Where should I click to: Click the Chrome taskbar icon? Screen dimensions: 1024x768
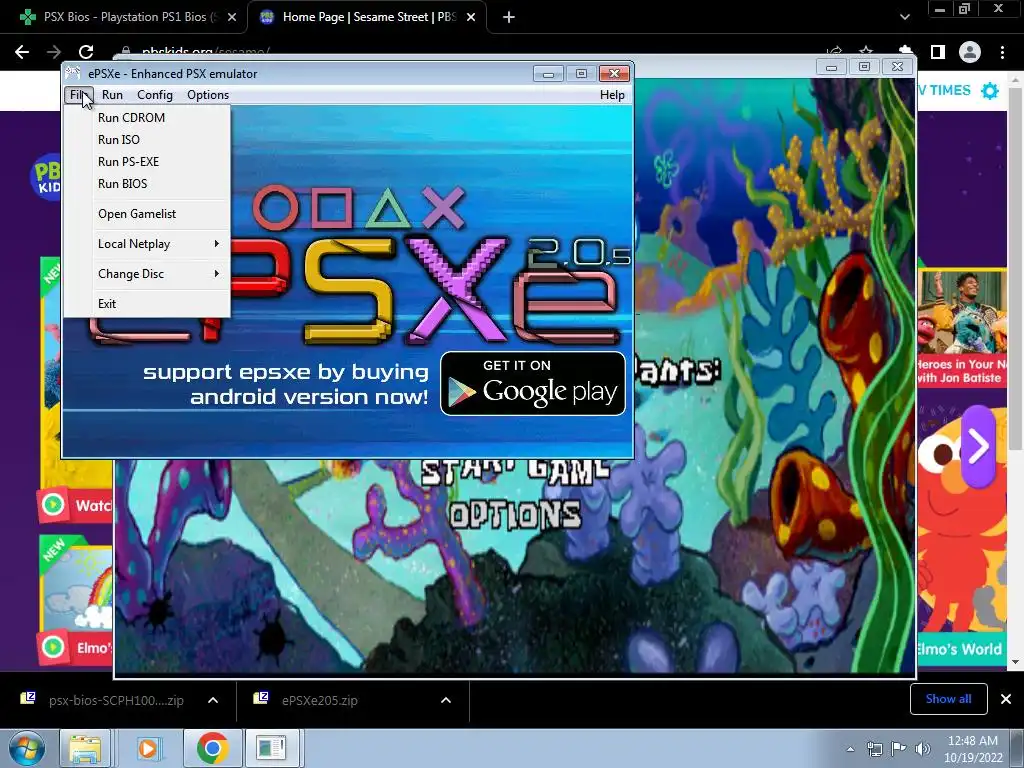pyautogui.click(x=212, y=748)
